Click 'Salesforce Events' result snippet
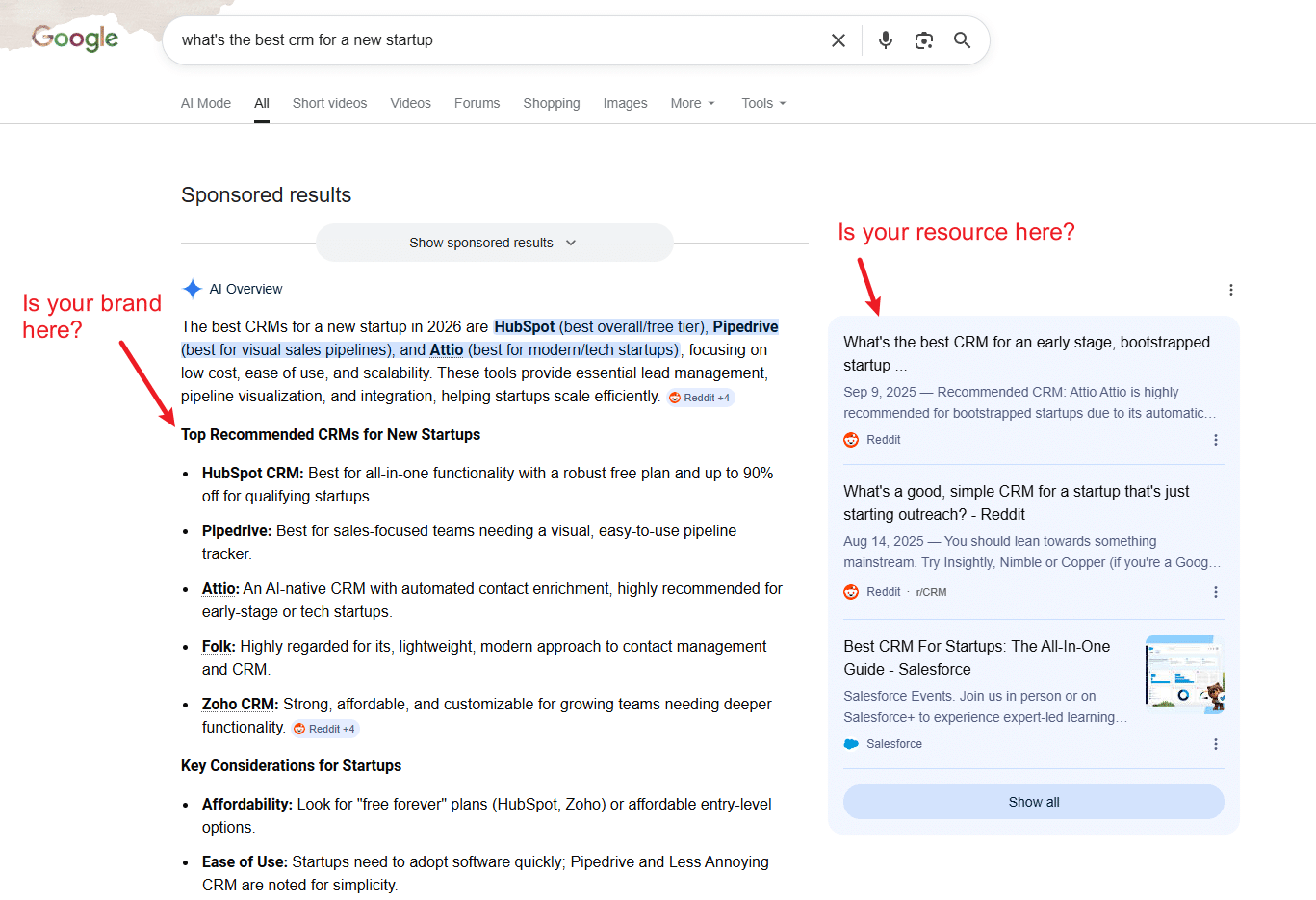1316x900 pixels. 985,707
